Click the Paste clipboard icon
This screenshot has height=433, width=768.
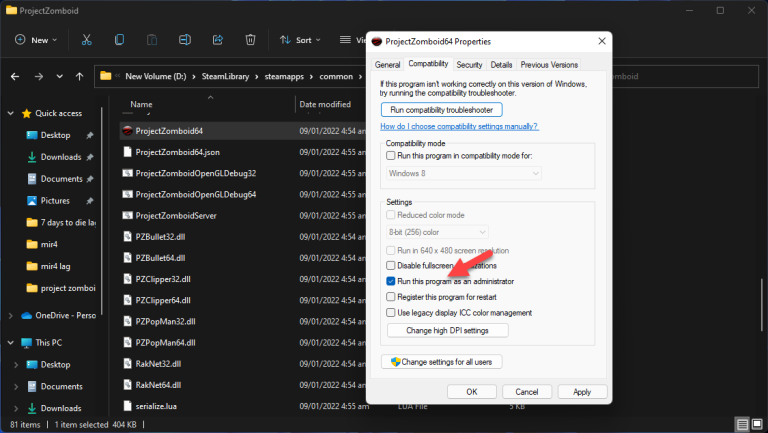coord(152,40)
